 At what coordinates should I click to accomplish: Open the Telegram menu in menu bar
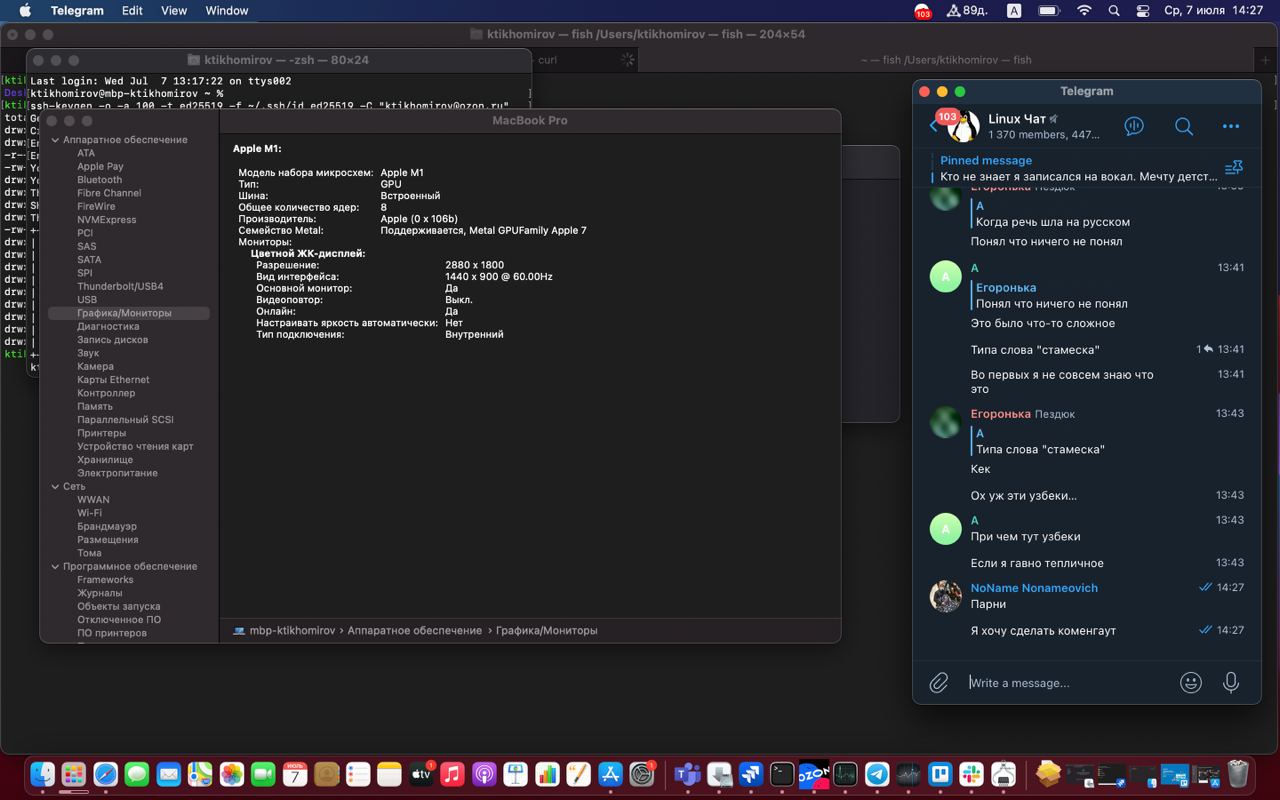[x=77, y=11]
